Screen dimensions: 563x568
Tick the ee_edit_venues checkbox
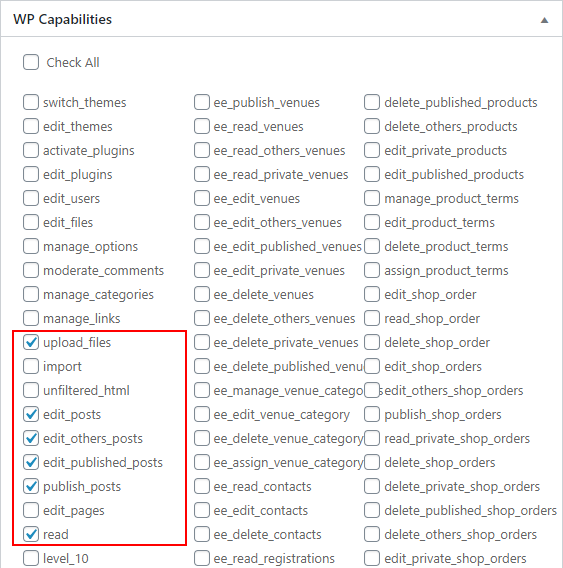click(201, 198)
